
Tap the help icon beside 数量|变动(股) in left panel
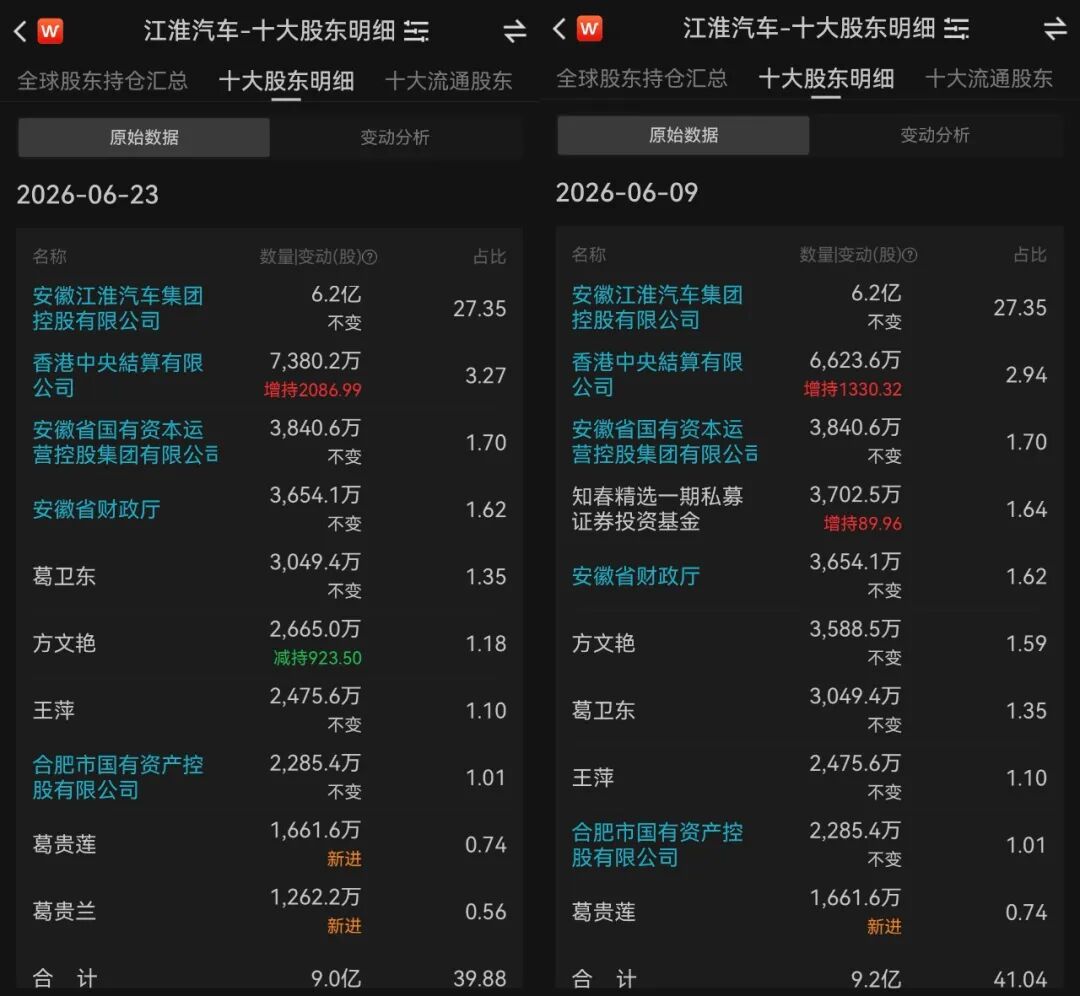pos(370,258)
